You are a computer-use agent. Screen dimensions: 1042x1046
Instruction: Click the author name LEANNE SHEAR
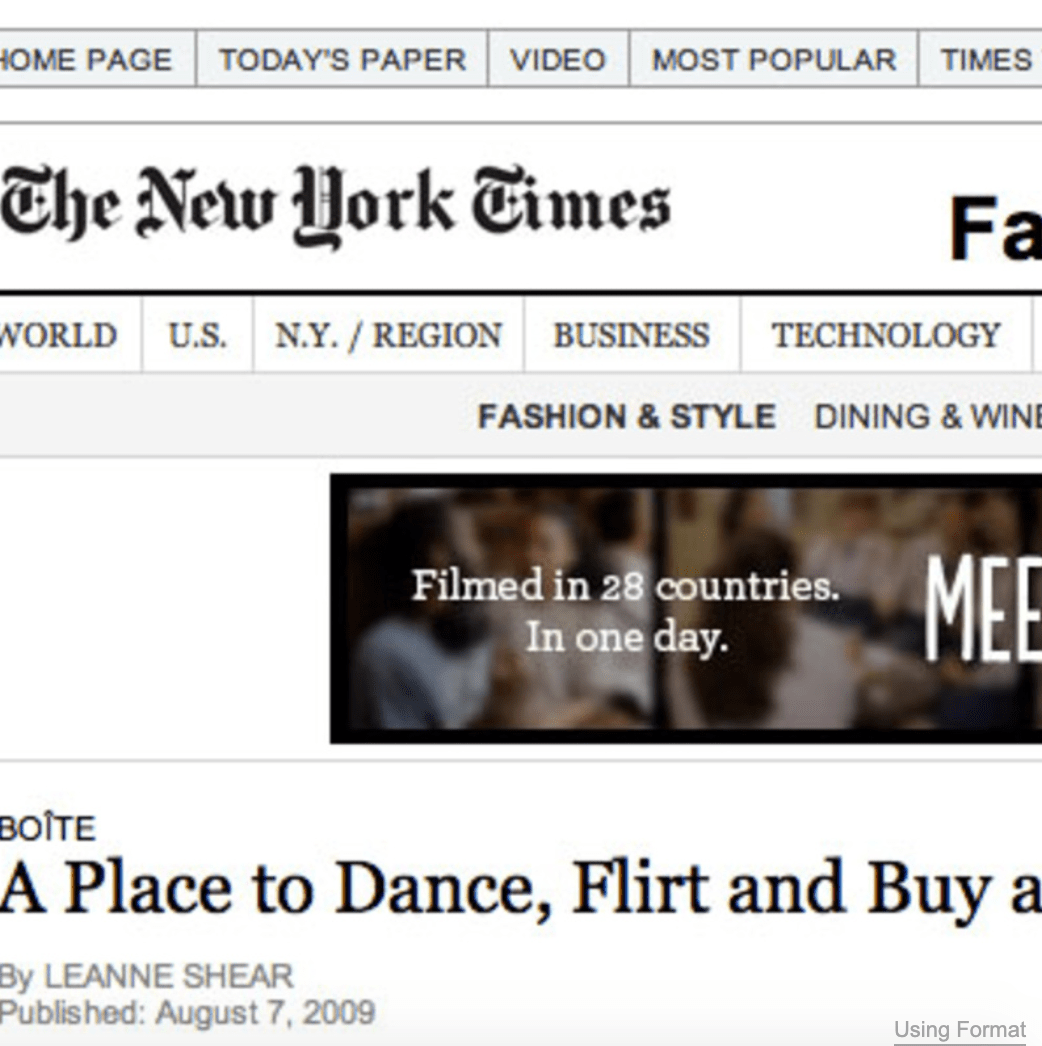coord(169,976)
